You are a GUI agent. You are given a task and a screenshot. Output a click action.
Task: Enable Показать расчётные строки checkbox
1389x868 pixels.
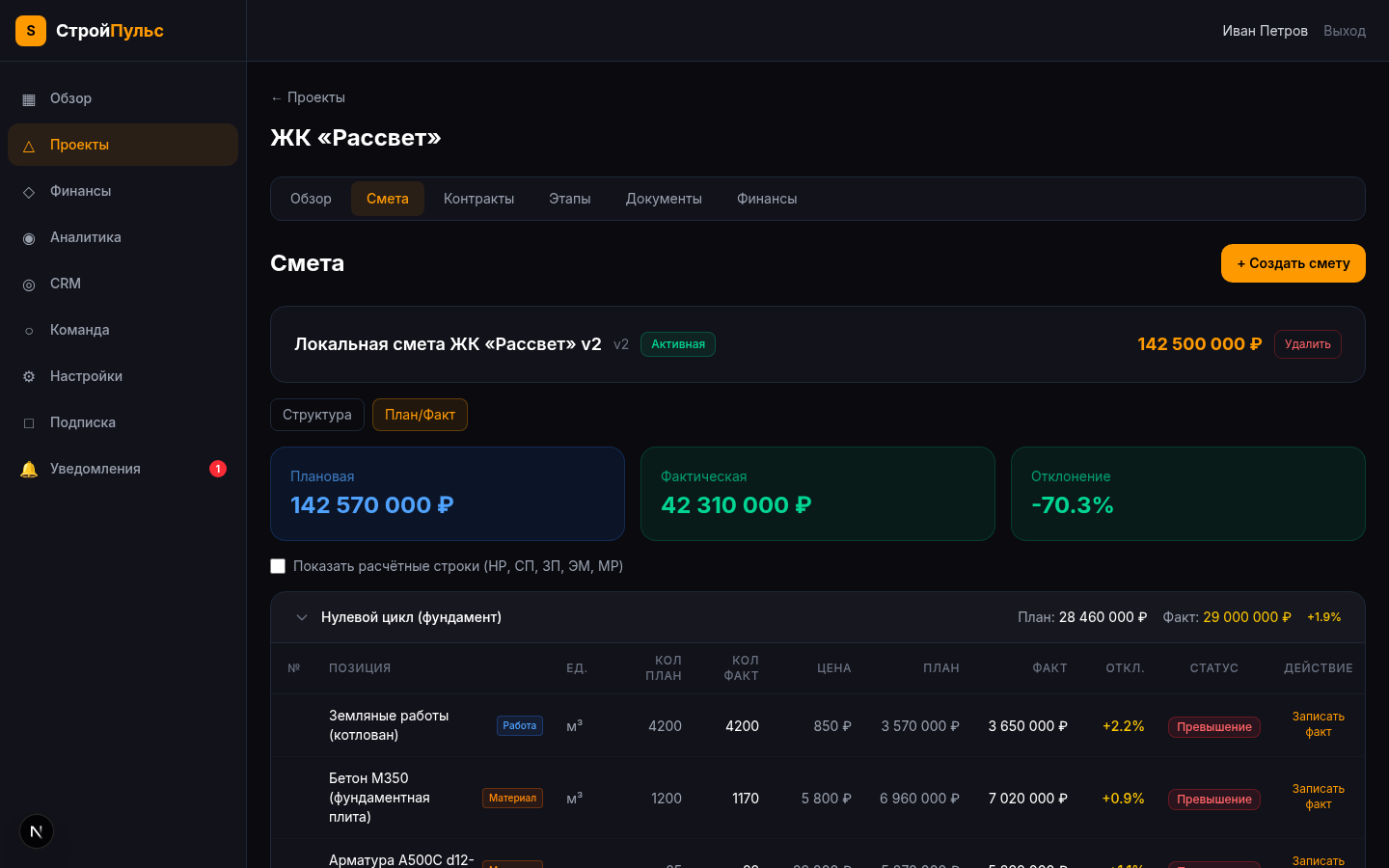coord(278,566)
